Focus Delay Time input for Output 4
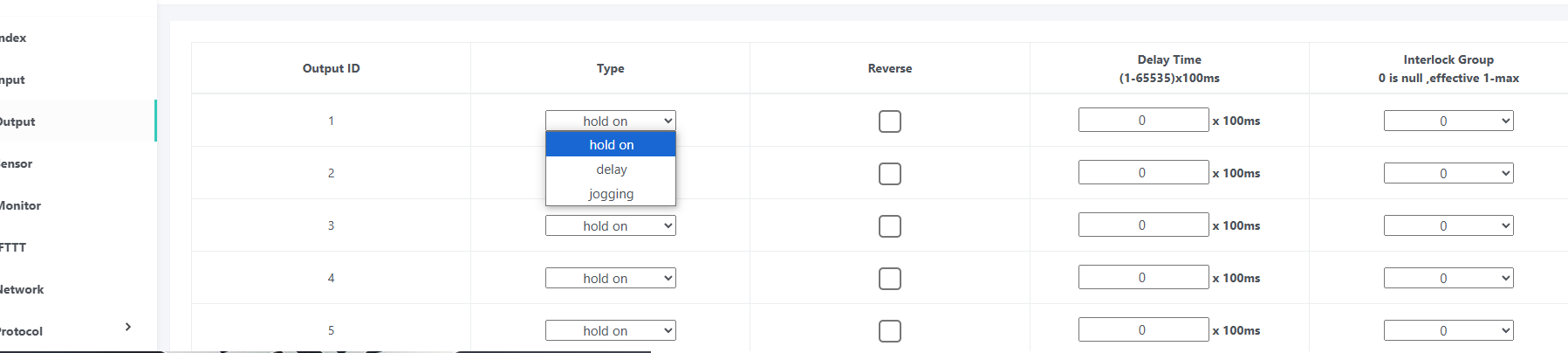Viewport: 1568px width, 353px height. [x=1142, y=278]
